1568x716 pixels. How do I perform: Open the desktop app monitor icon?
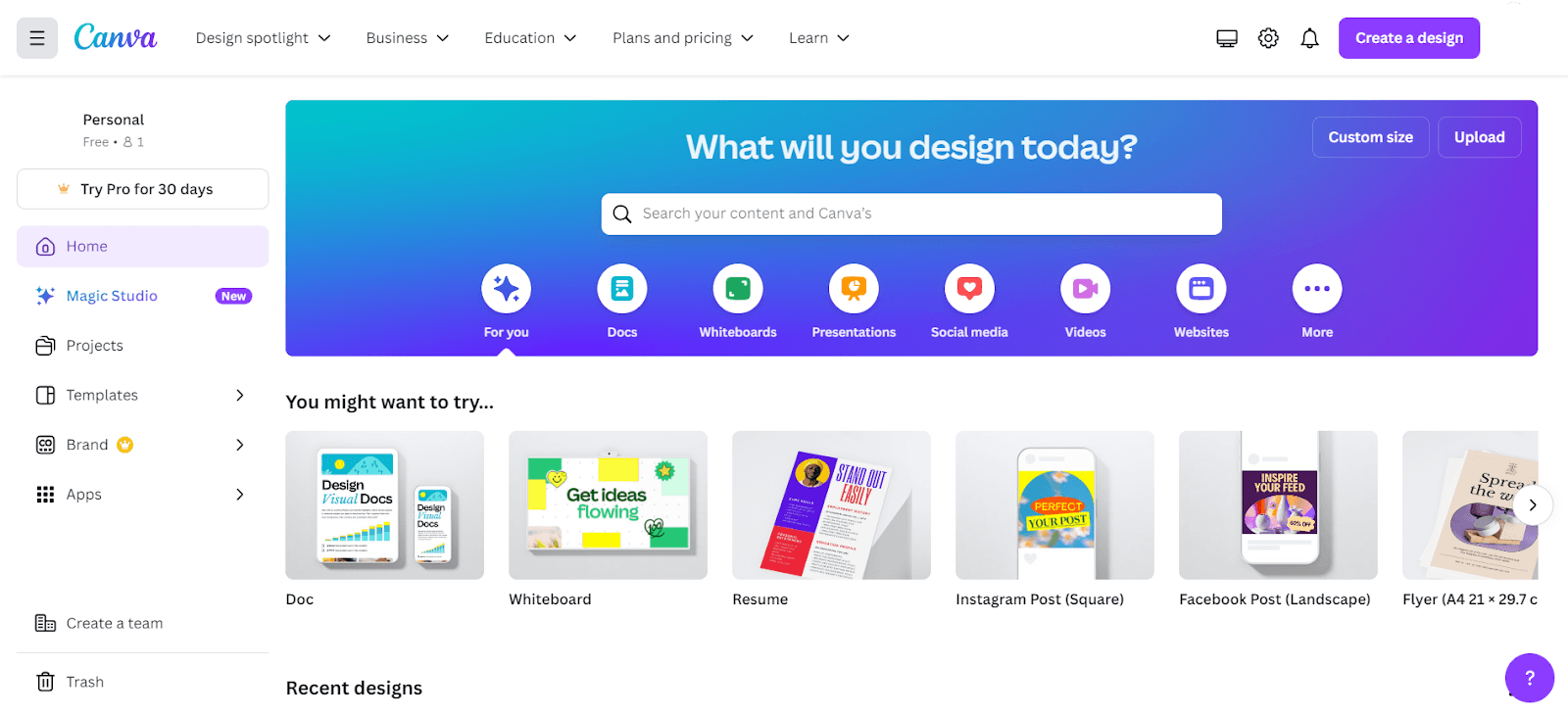tap(1227, 38)
